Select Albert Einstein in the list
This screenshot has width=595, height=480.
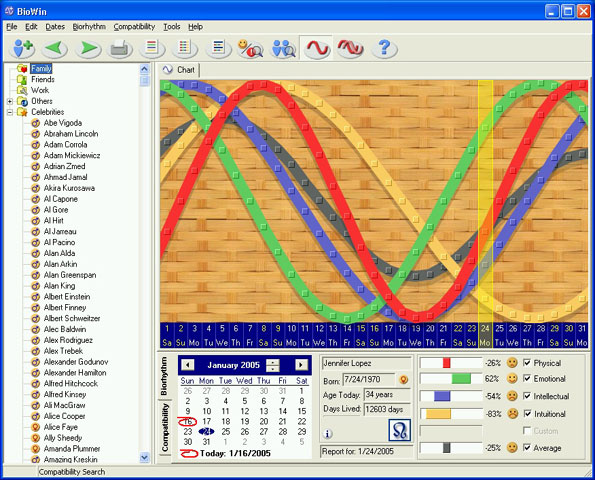pyautogui.click(x=67, y=297)
